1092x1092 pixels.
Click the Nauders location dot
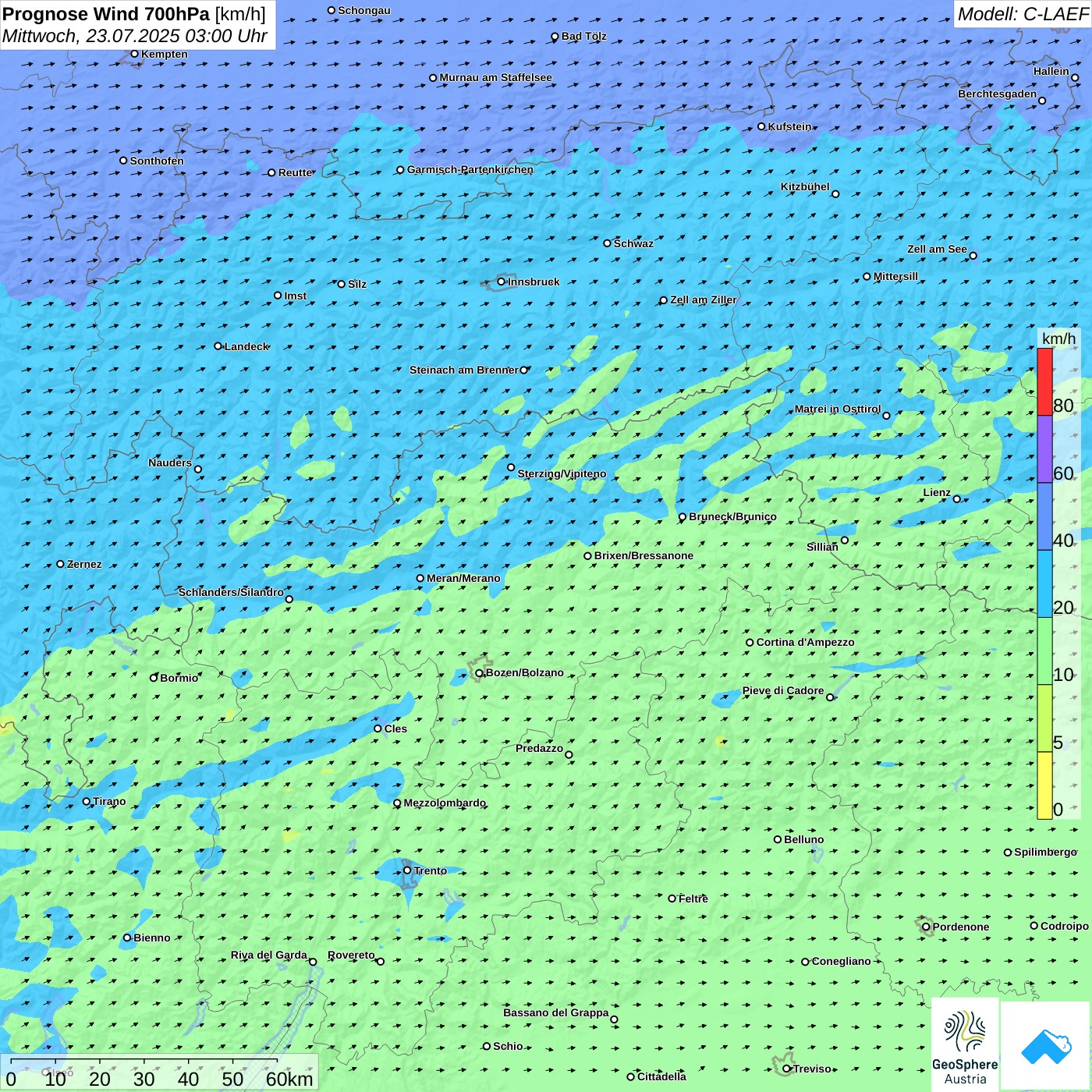(198, 470)
